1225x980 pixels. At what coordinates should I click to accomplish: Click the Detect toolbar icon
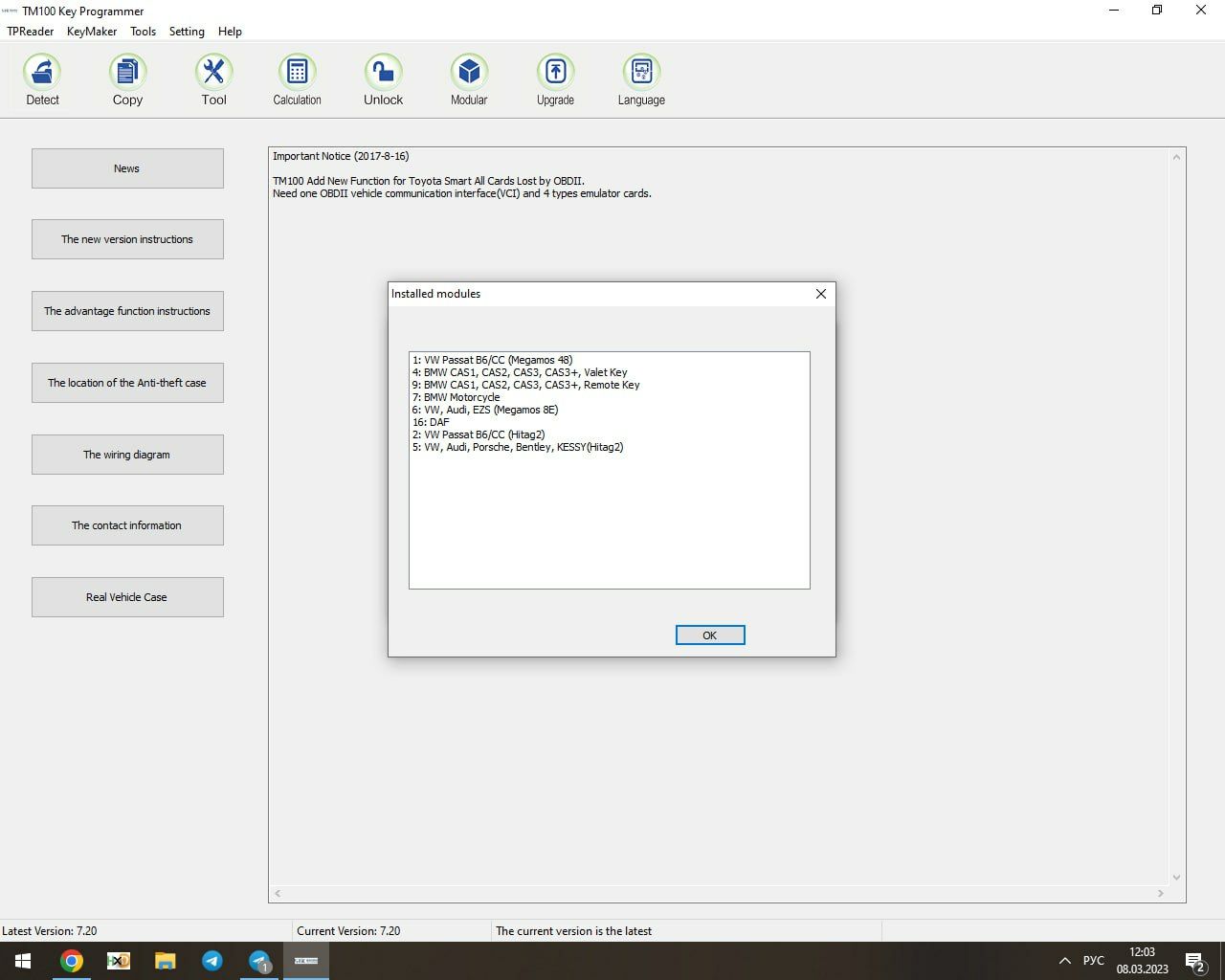(42, 73)
